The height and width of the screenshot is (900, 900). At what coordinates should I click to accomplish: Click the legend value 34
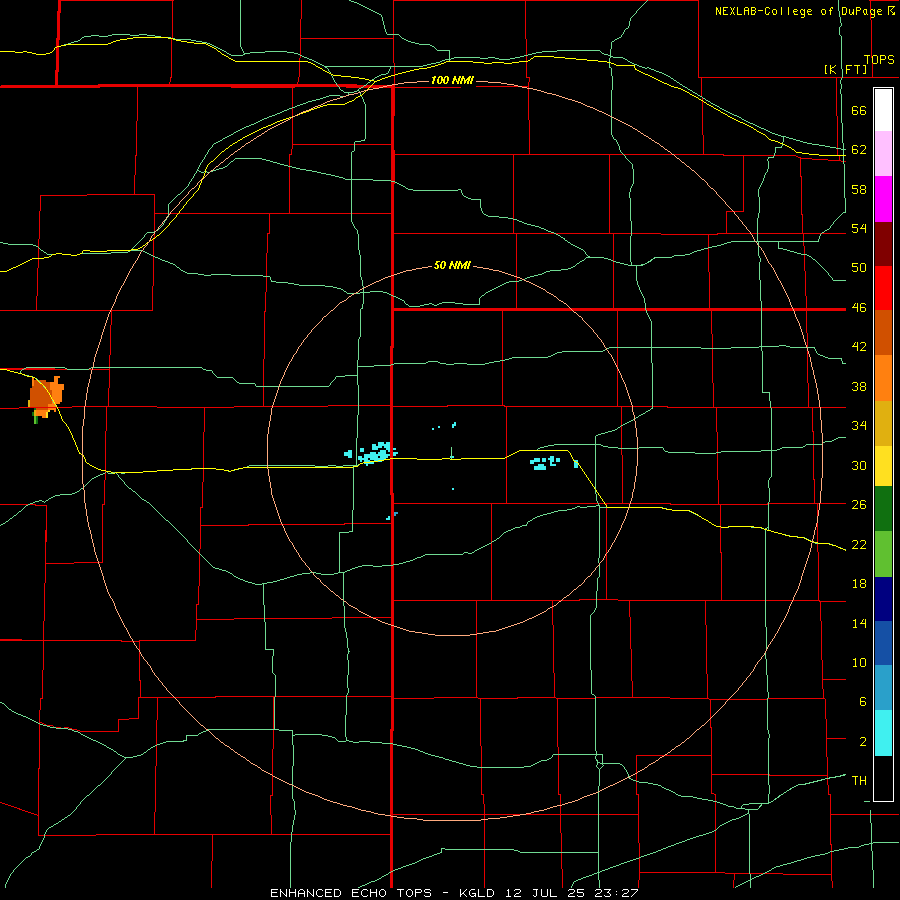click(x=859, y=426)
